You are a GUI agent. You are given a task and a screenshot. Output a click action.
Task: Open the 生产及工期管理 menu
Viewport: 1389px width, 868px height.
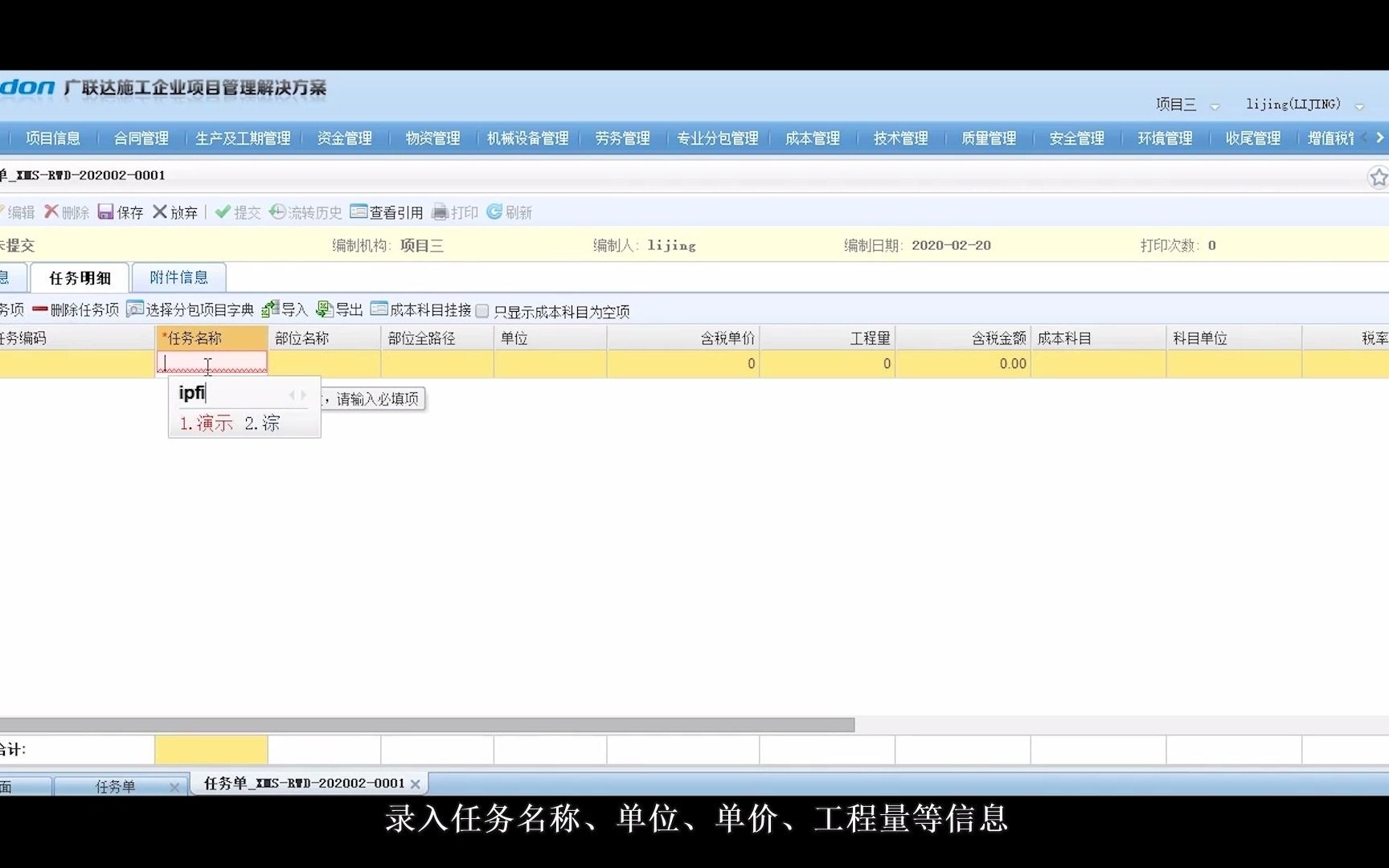click(x=243, y=138)
